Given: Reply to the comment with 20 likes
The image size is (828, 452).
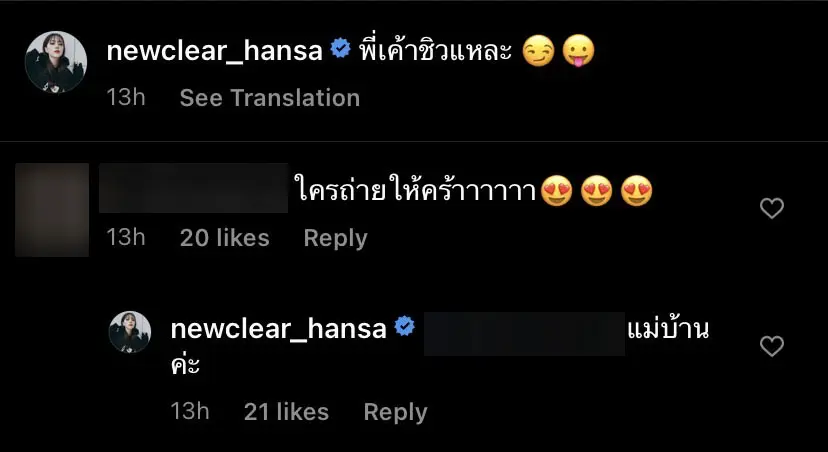Looking at the screenshot, I should [335, 238].
